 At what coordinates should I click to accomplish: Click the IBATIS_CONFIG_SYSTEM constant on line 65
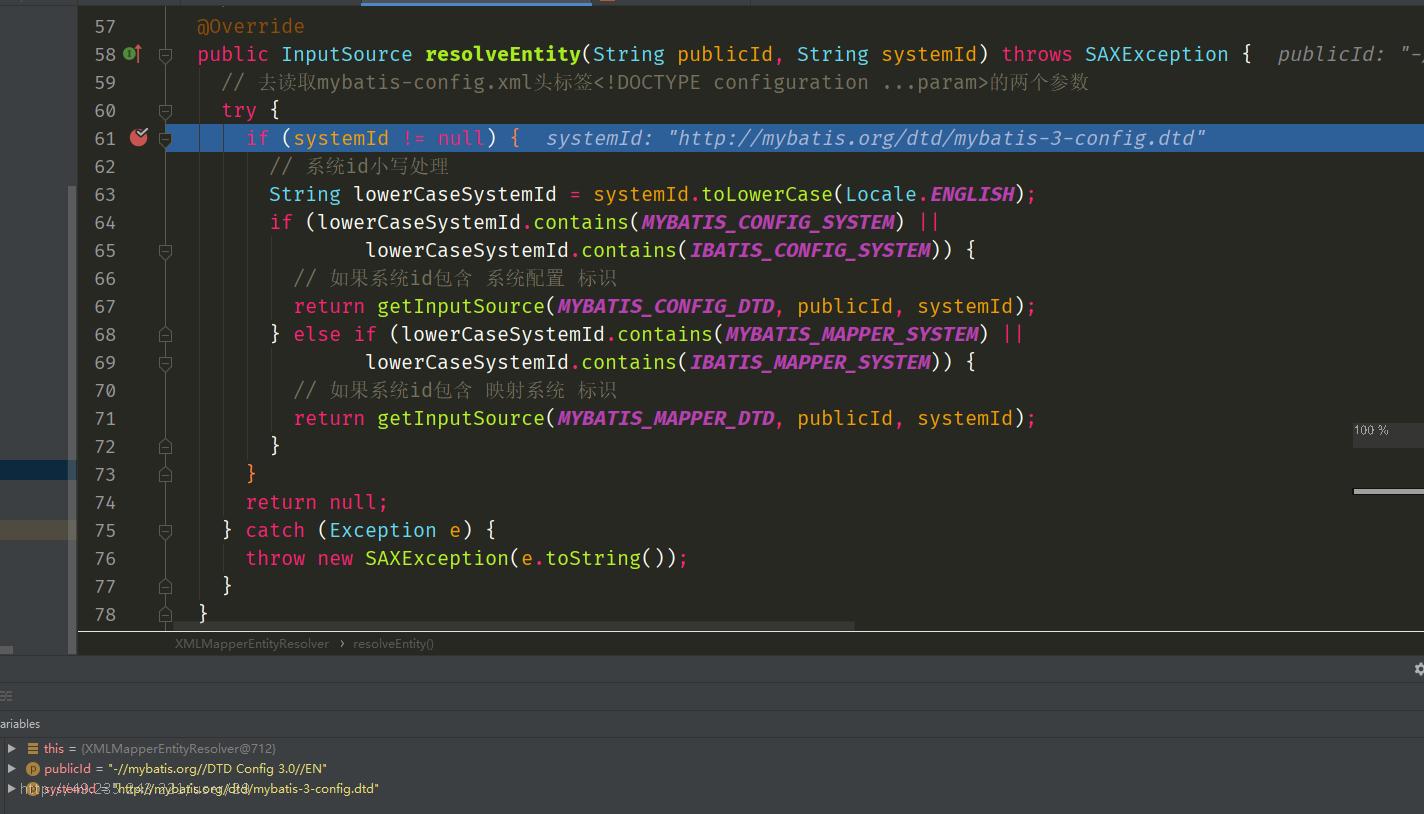810,250
